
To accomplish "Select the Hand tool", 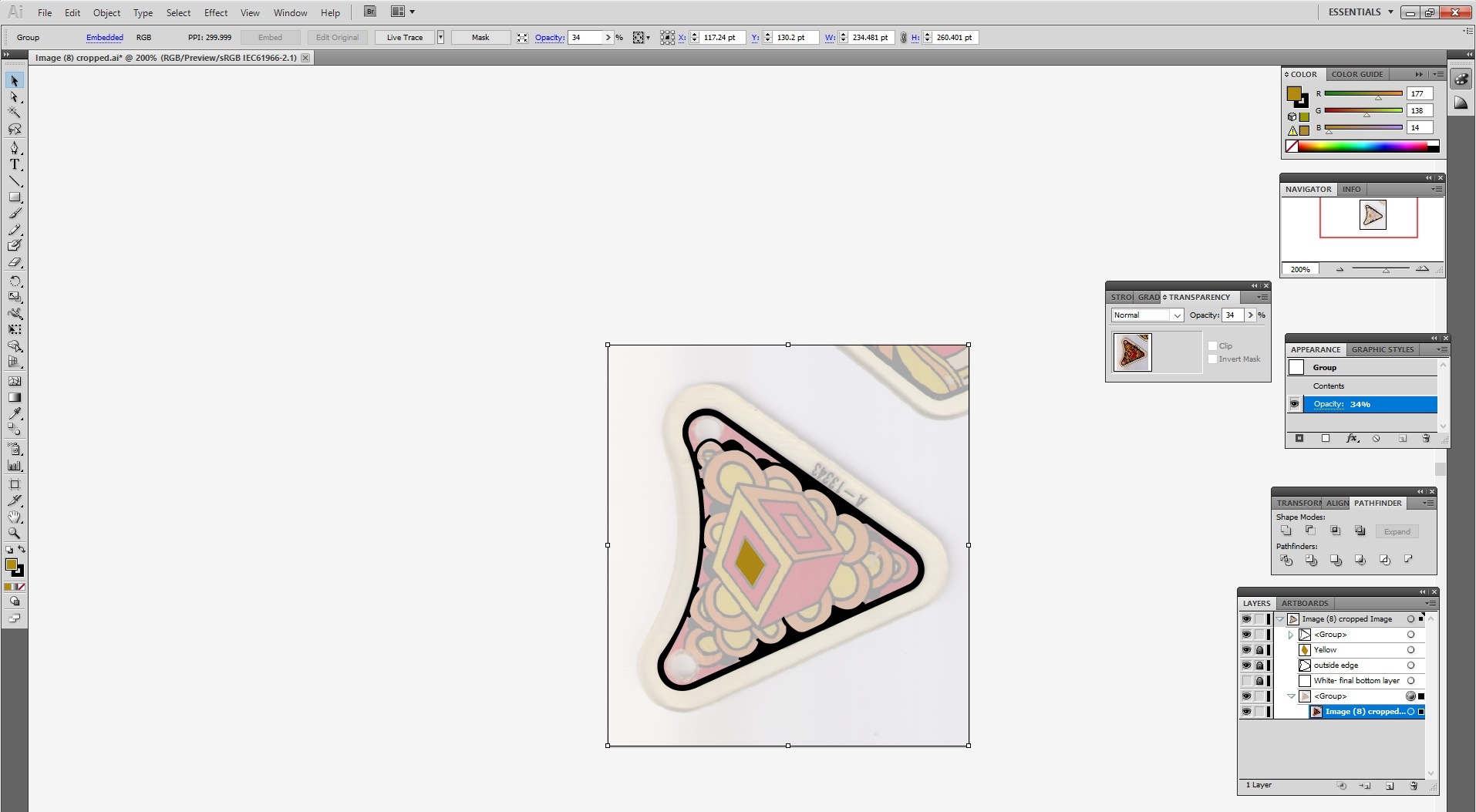I will pyautogui.click(x=15, y=517).
